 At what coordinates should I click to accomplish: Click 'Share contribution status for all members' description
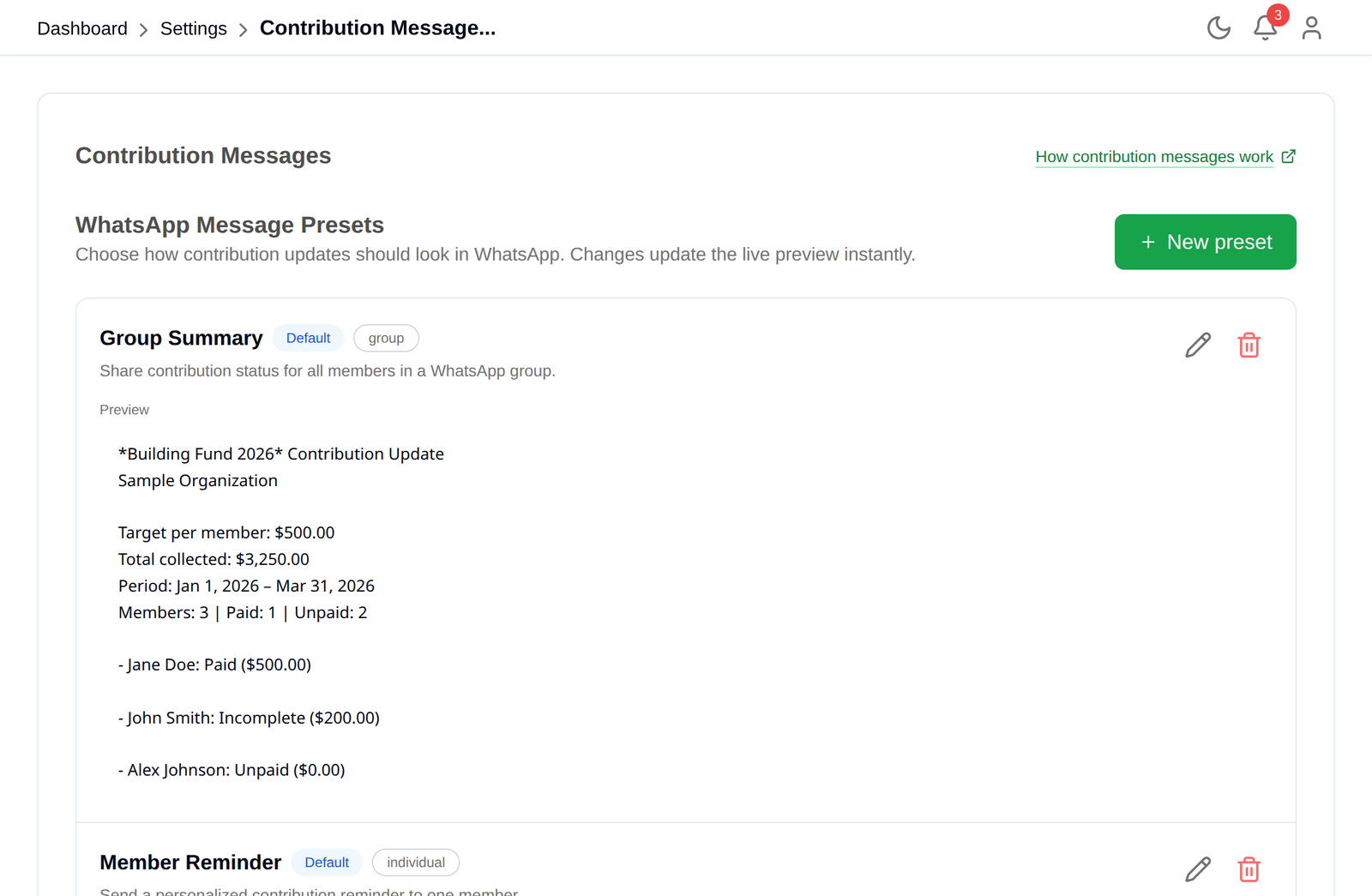pos(328,370)
